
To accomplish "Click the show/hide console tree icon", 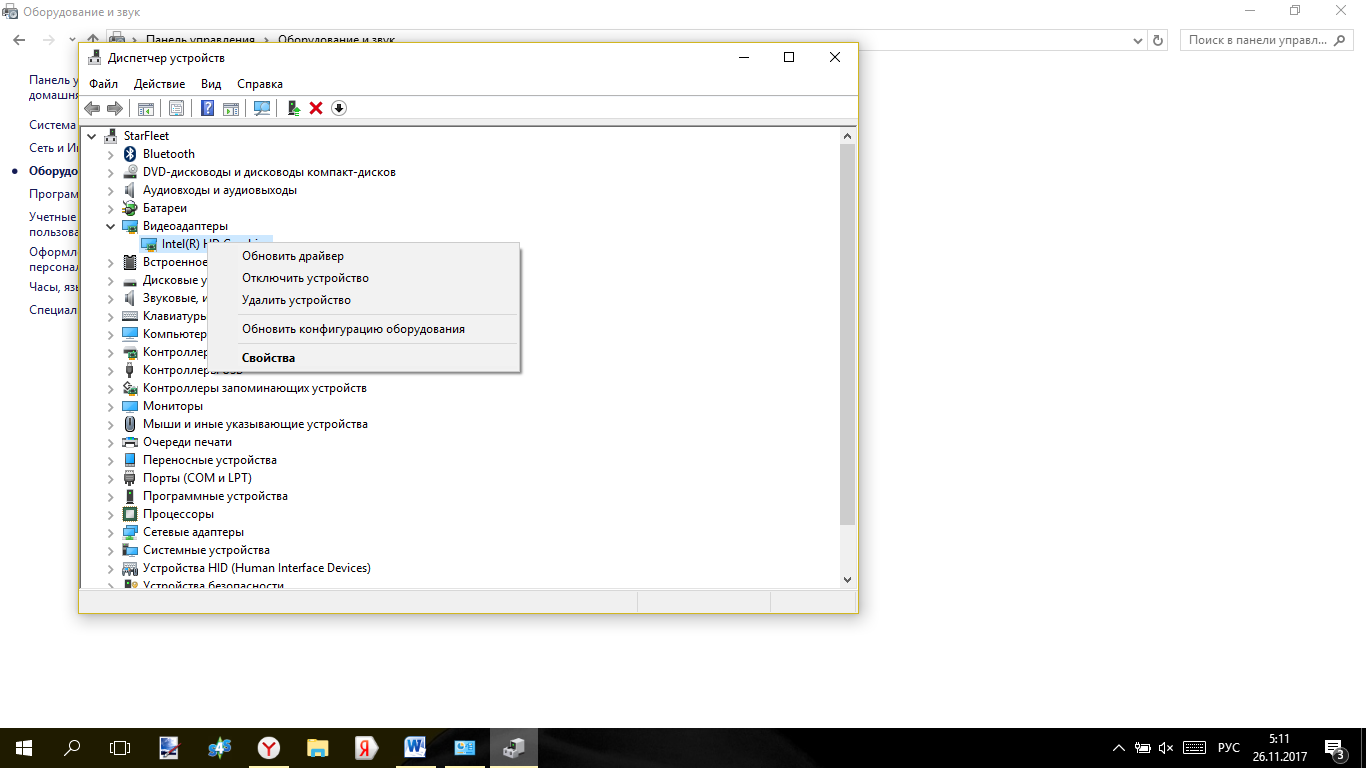I will tap(146, 108).
